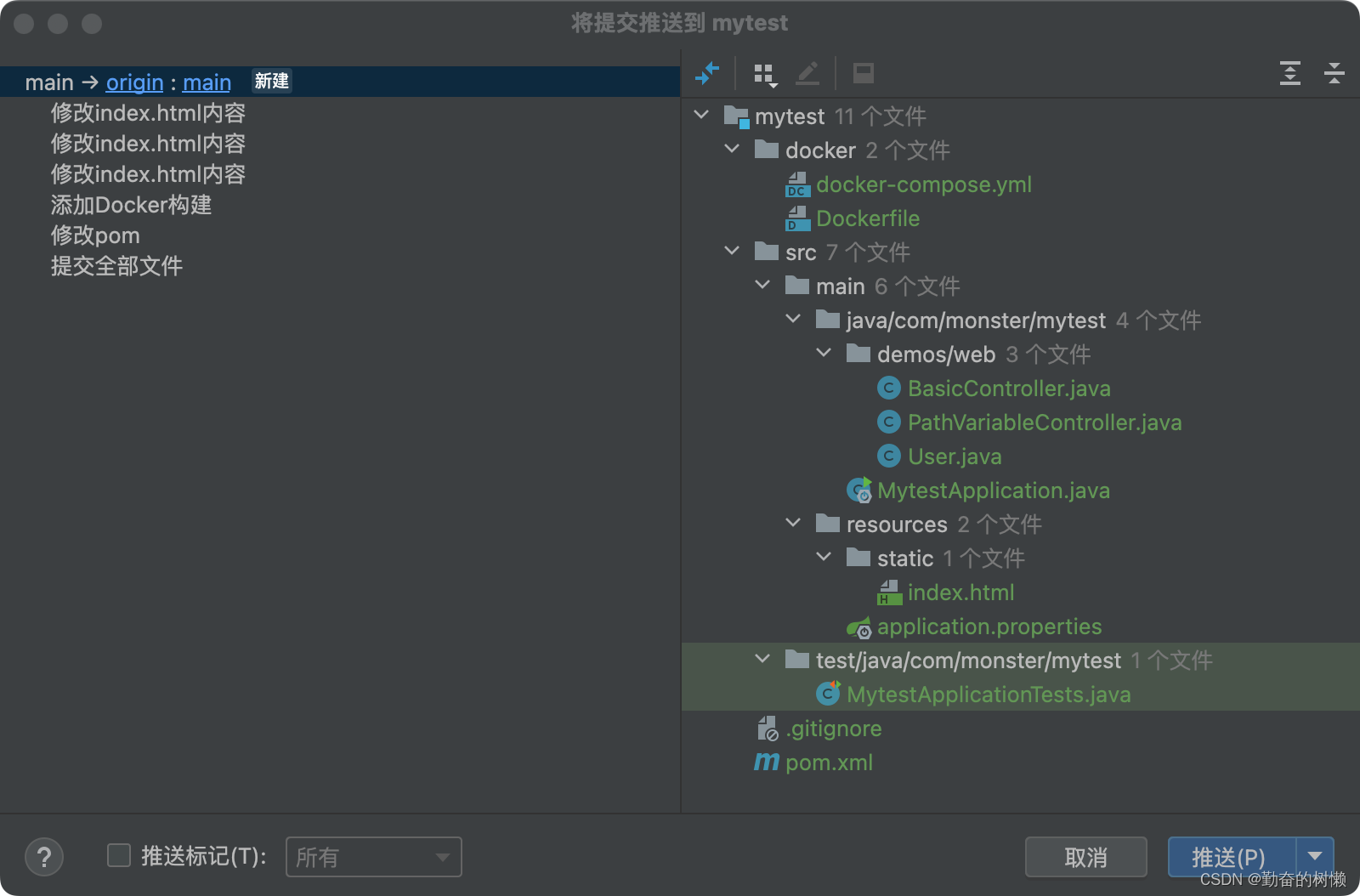Select .gitignore file name
The height and width of the screenshot is (896, 1360).
pos(833,729)
